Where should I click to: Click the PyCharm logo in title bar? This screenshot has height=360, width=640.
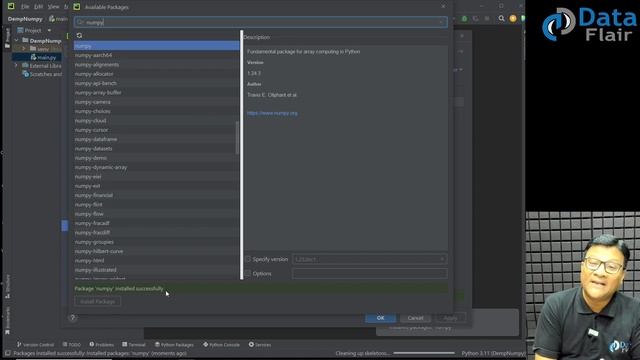tap(11, 7)
